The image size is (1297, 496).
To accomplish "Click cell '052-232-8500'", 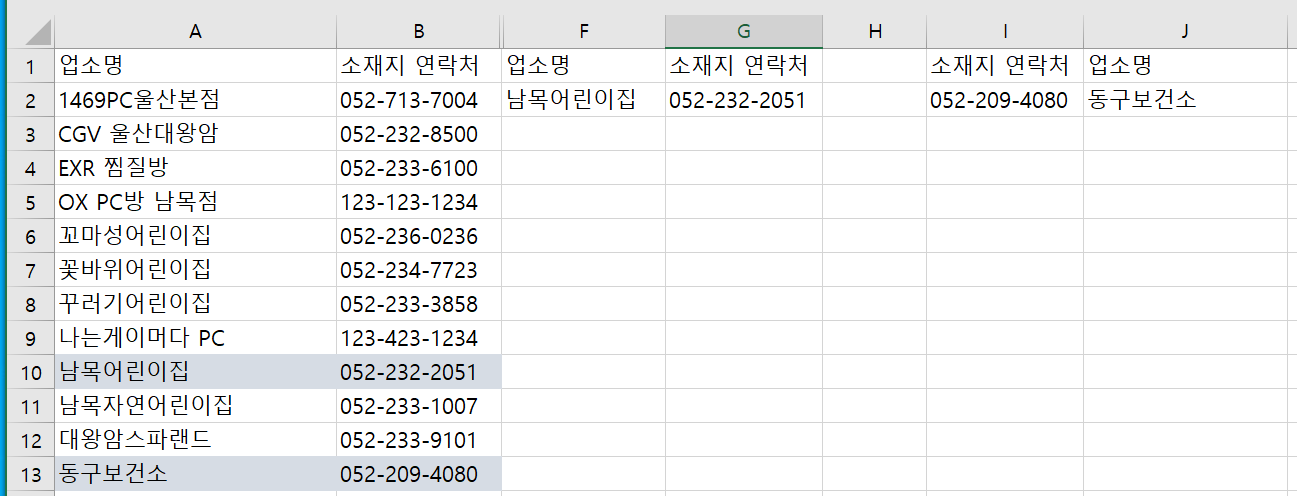I will click(419, 134).
